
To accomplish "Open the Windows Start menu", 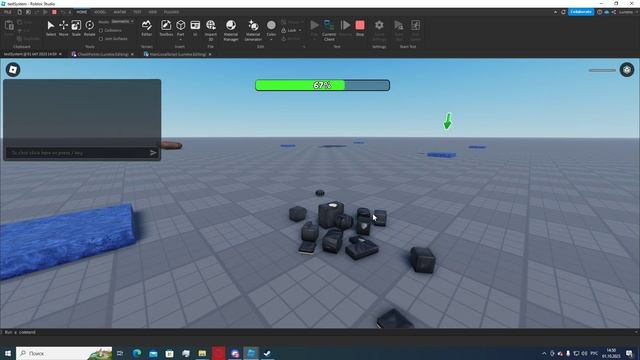I will coord(8,353).
